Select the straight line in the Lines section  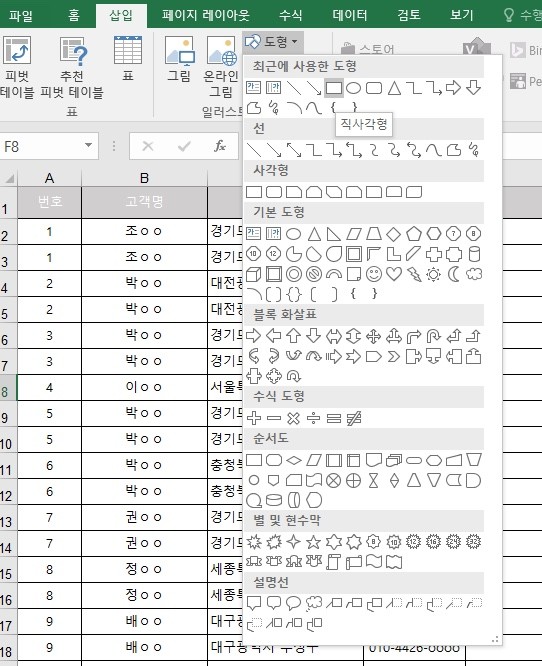(254, 150)
